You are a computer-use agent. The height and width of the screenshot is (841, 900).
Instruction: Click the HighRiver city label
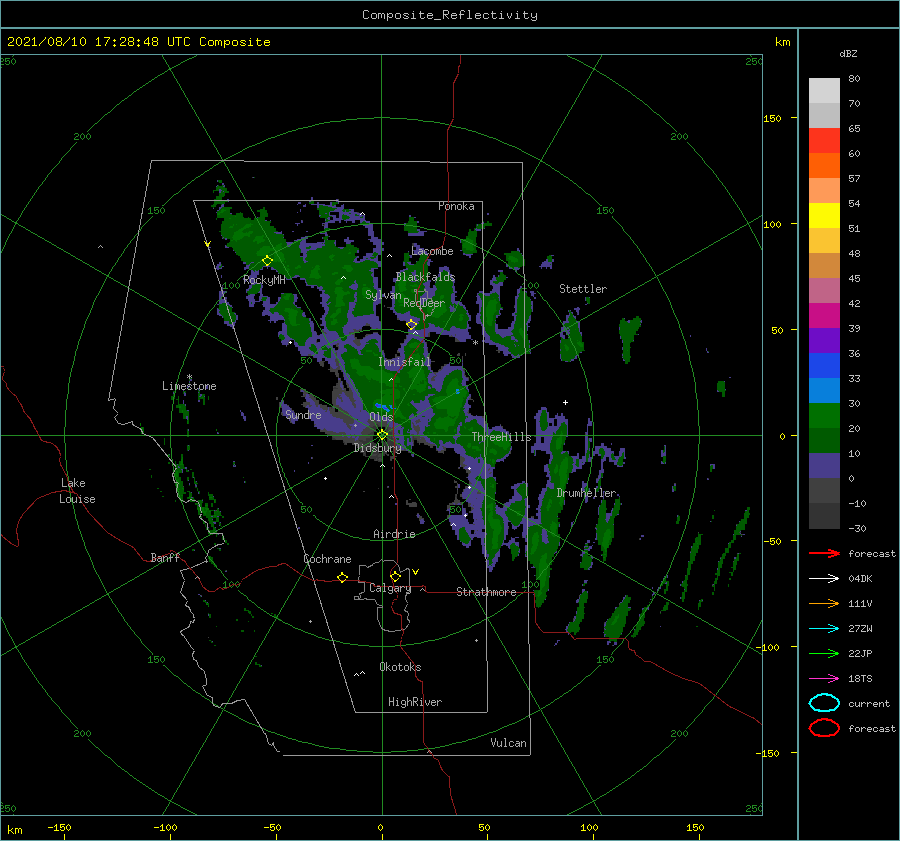tap(415, 702)
